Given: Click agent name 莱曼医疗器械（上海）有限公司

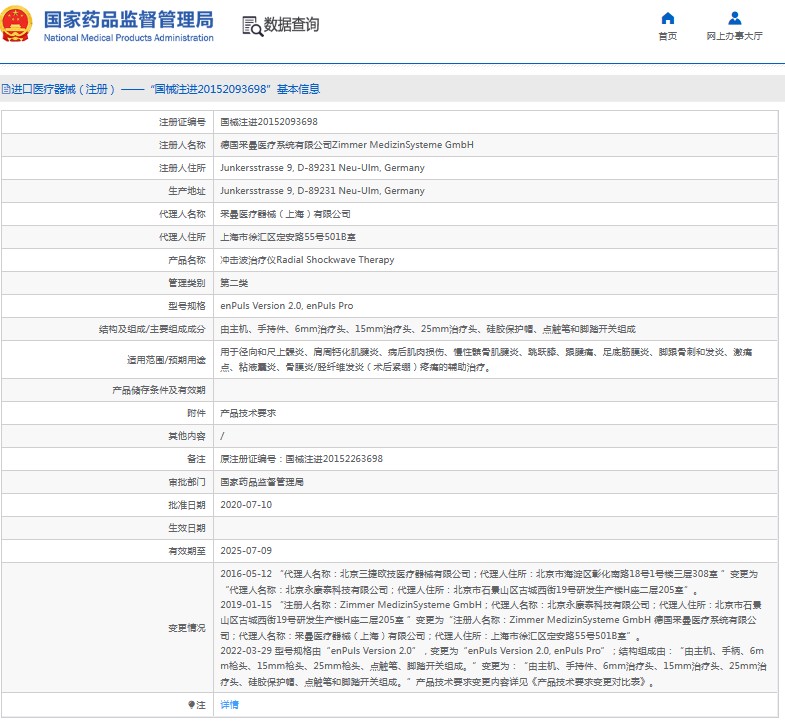Looking at the screenshot, I should [x=285, y=214].
